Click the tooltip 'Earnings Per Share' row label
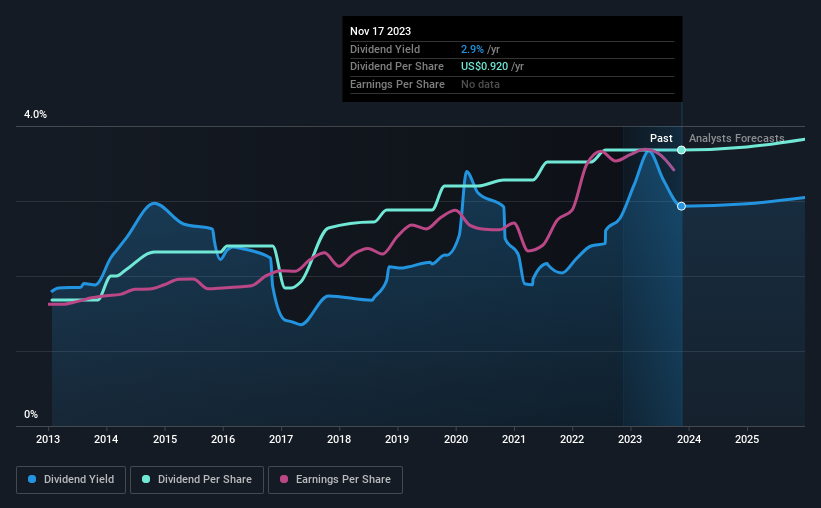821x508 pixels. pyautogui.click(x=397, y=84)
